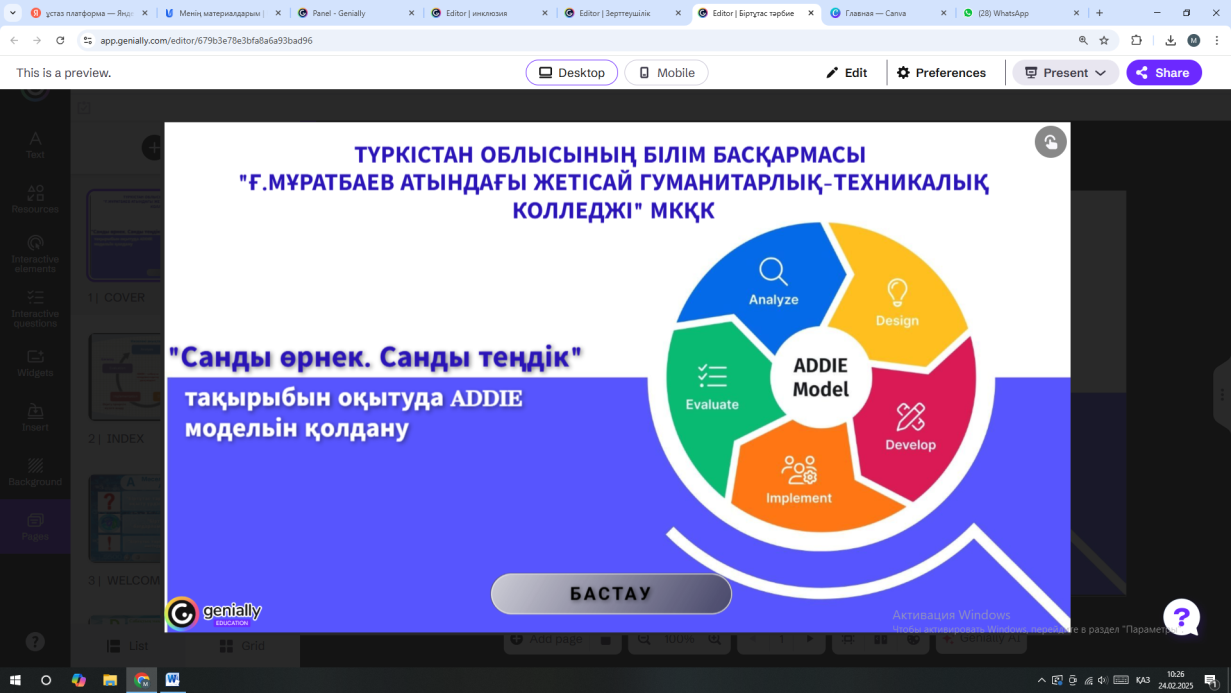Open the volume control in tray
Image resolution: width=1231 pixels, height=693 pixels.
point(1103,680)
